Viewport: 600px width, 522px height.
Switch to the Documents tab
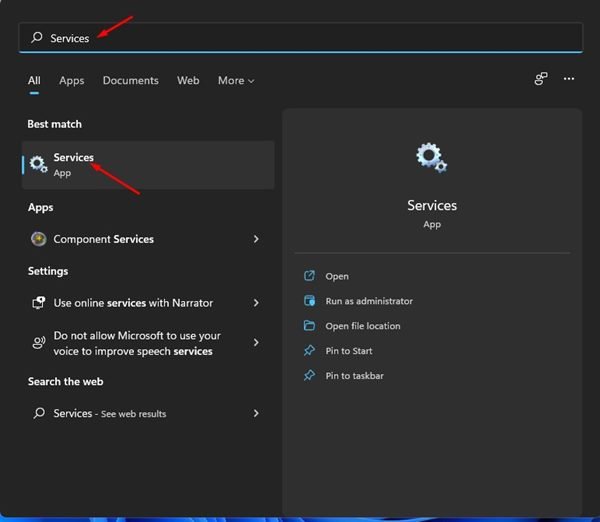point(130,80)
